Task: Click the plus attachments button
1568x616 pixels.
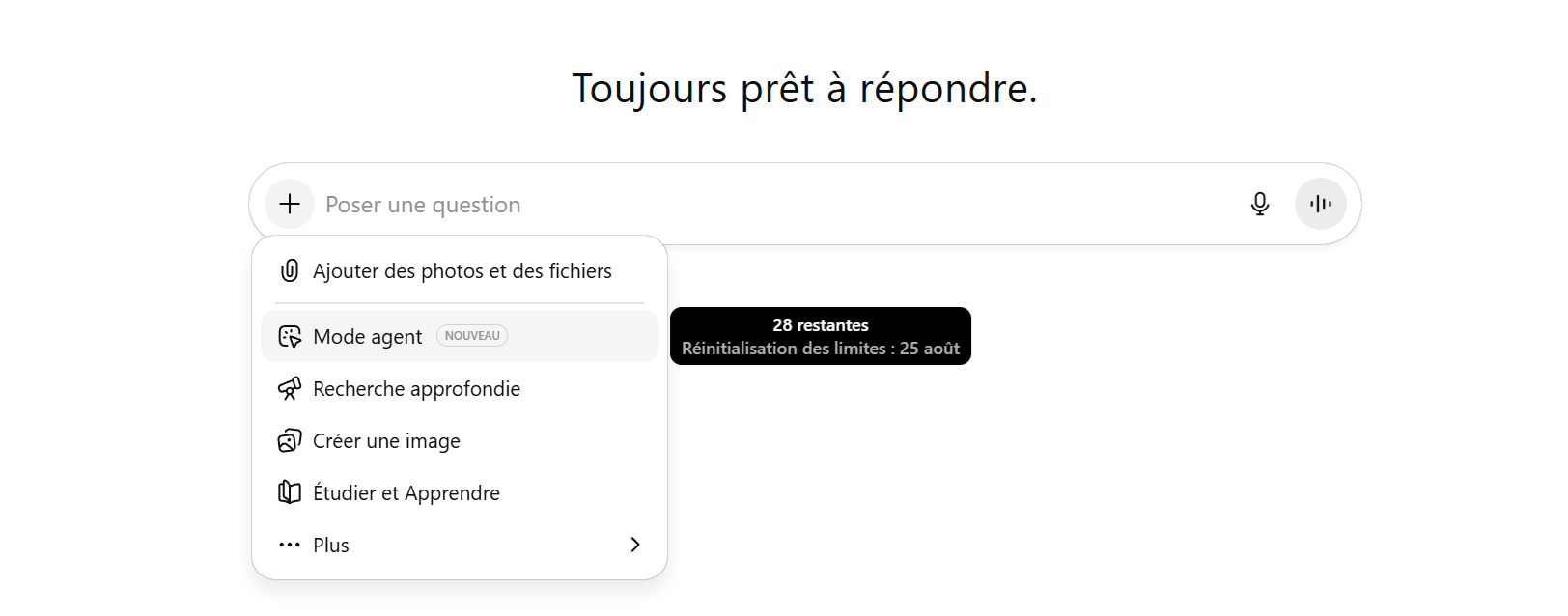Action: click(x=290, y=204)
